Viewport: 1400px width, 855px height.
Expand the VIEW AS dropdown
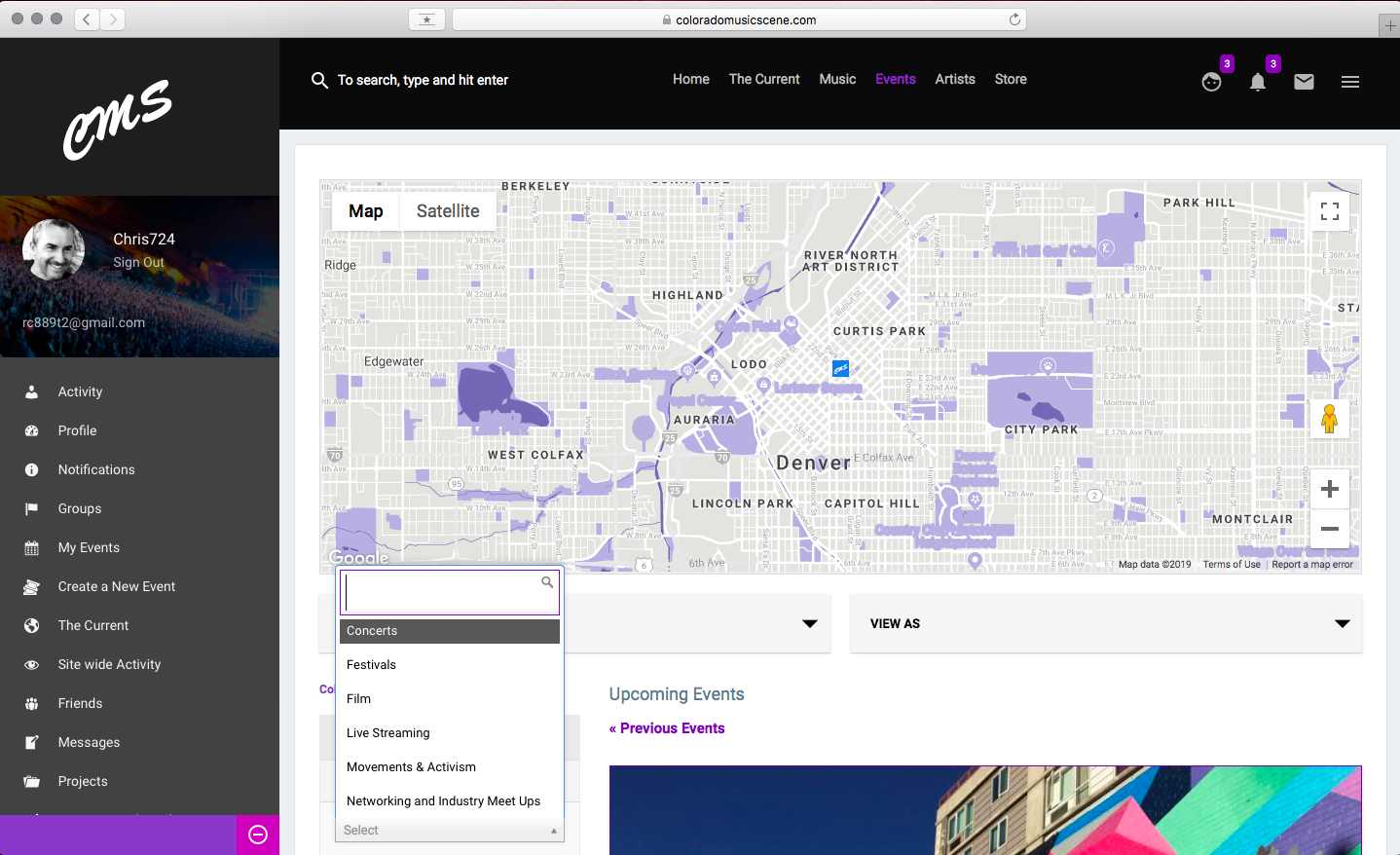pos(1105,623)
